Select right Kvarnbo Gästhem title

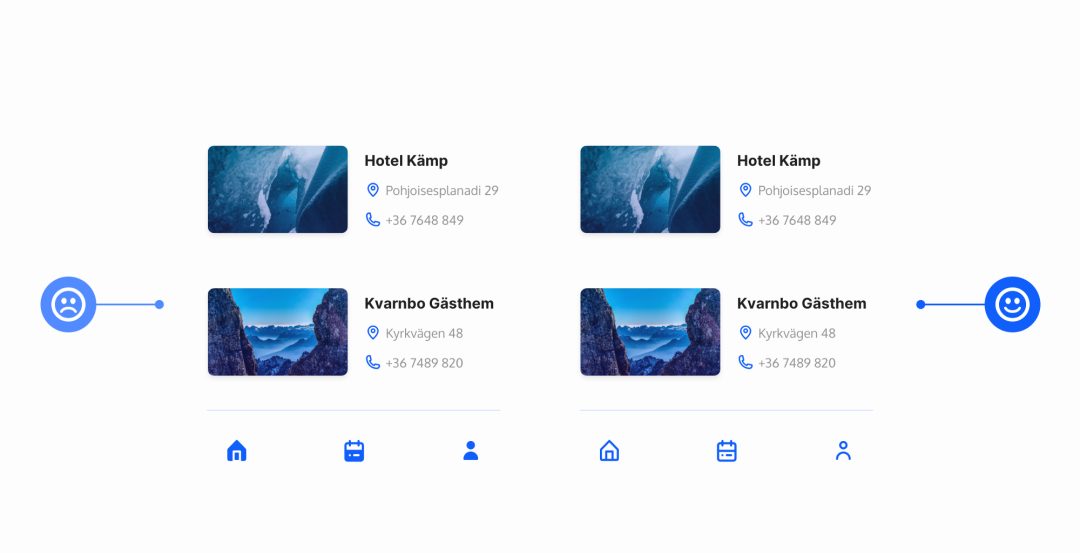[x=802, y=304]
